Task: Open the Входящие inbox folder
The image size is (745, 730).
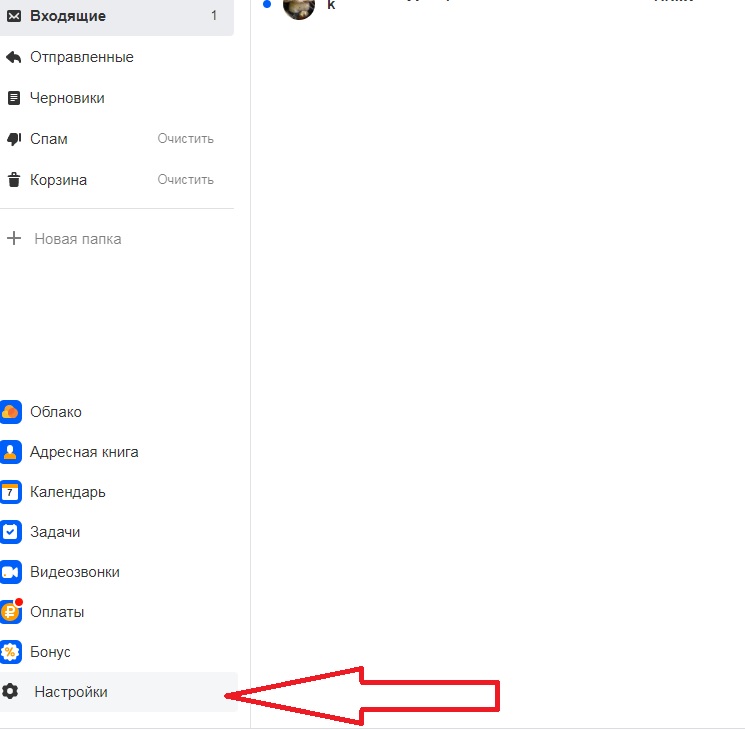Action: 116,17
